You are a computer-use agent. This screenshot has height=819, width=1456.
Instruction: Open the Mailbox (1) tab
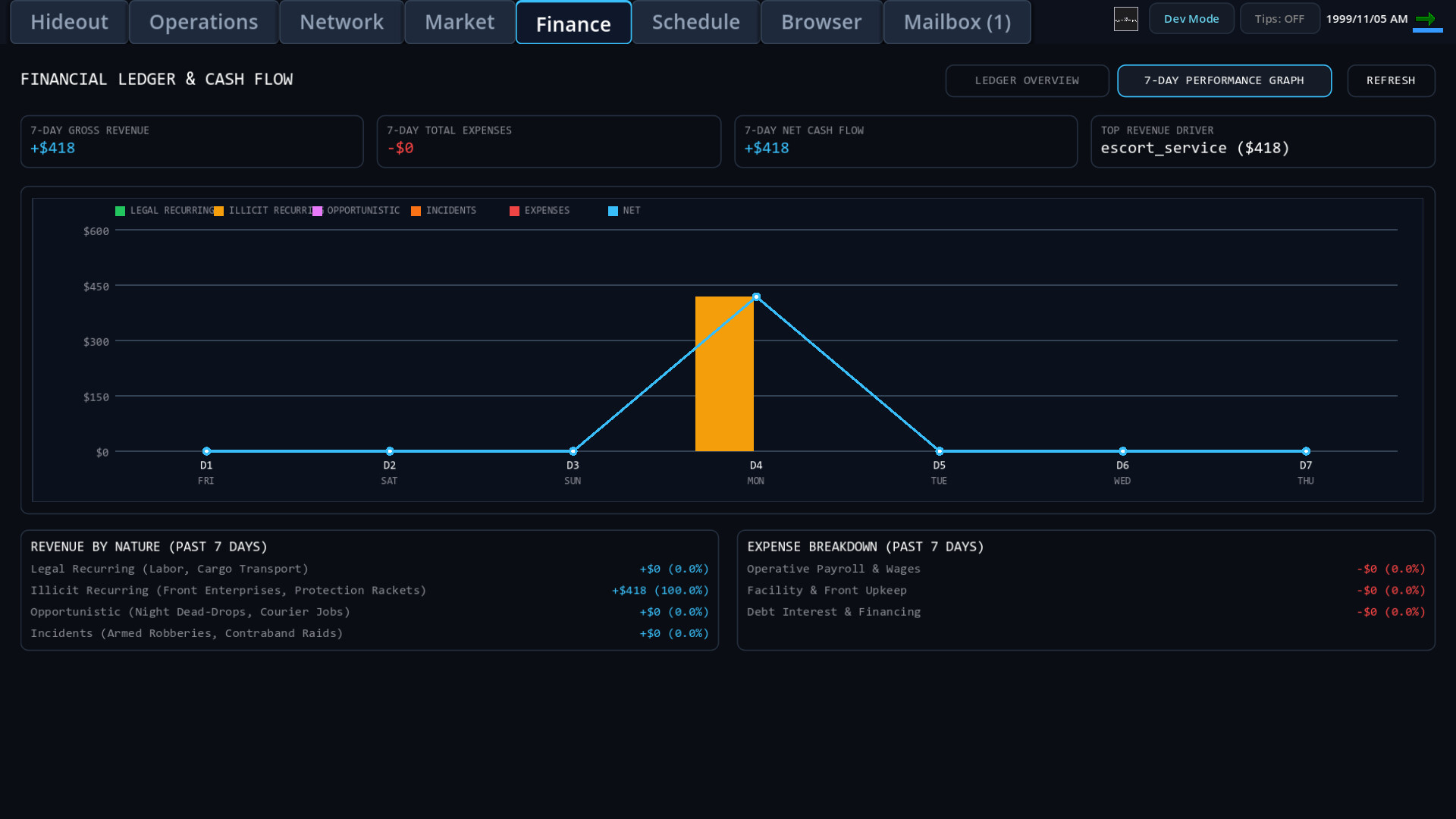tap(957, 22)
